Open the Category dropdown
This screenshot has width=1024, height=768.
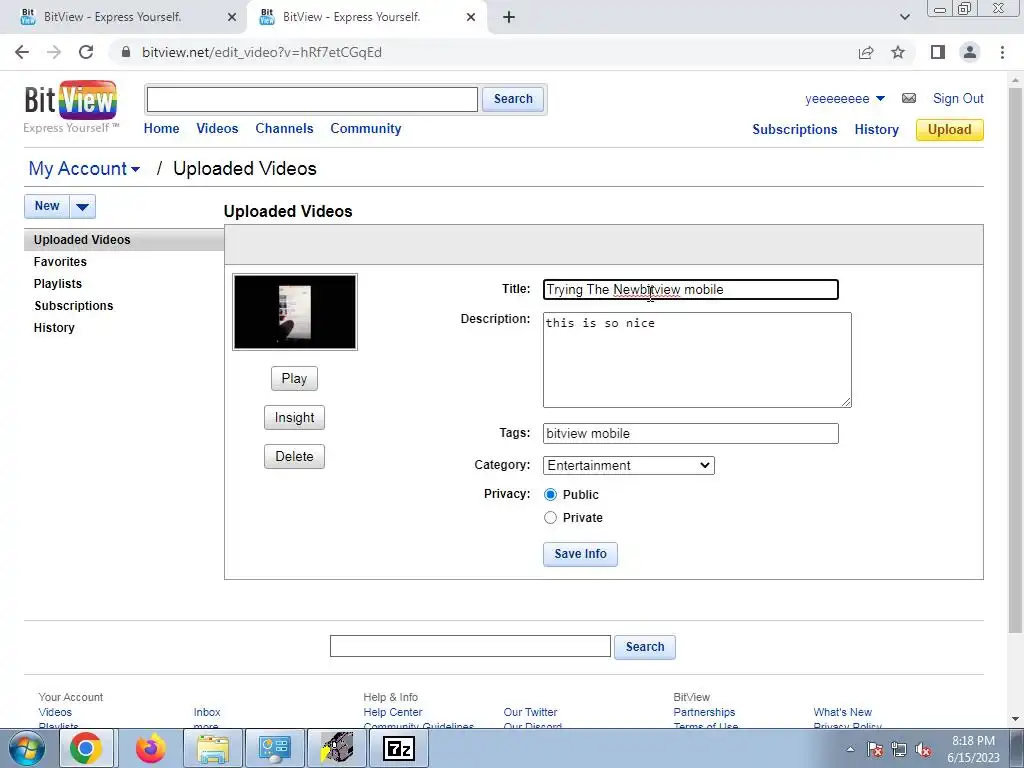pos(629,466)
